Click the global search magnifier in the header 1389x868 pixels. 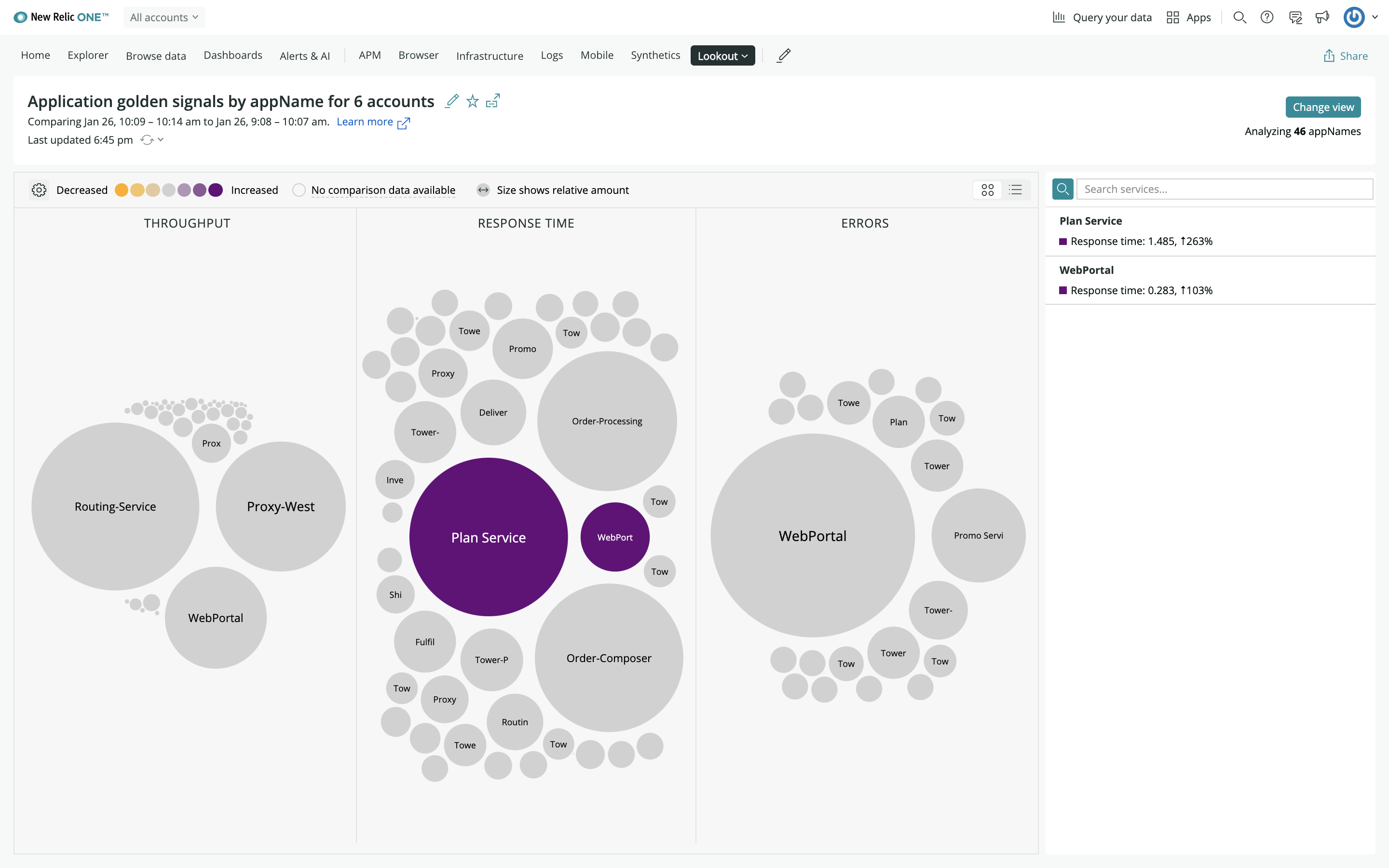pos(1240,17)
